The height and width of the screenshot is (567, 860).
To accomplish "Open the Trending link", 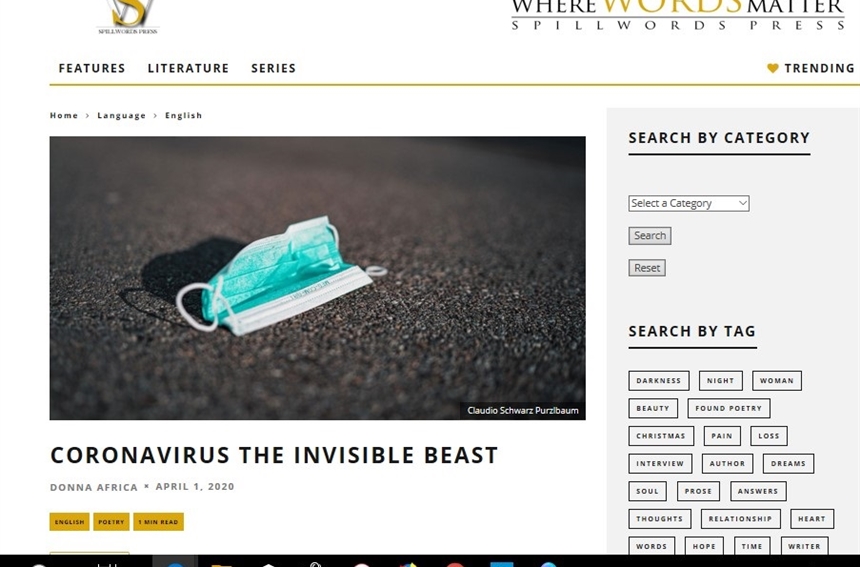I will [x=819, y=69].
